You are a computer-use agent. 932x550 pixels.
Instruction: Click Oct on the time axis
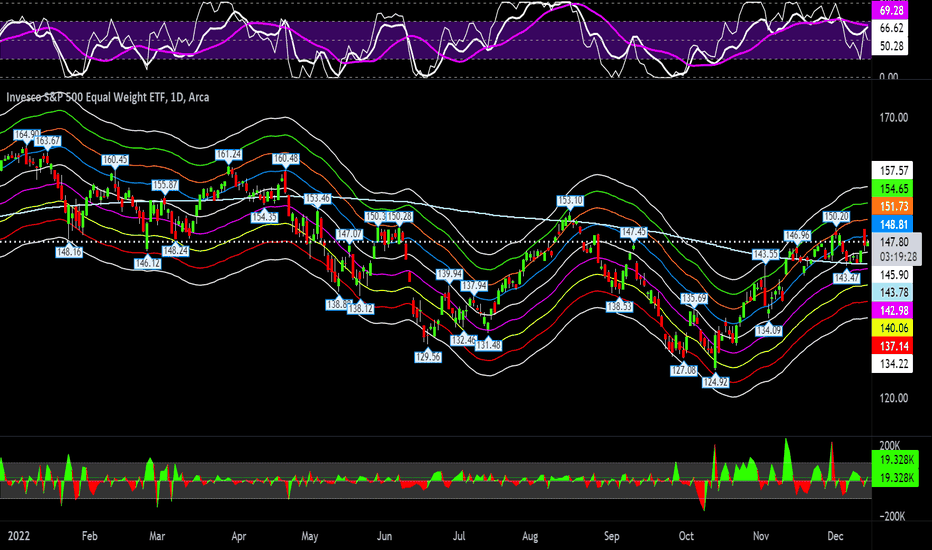(686, 536)
